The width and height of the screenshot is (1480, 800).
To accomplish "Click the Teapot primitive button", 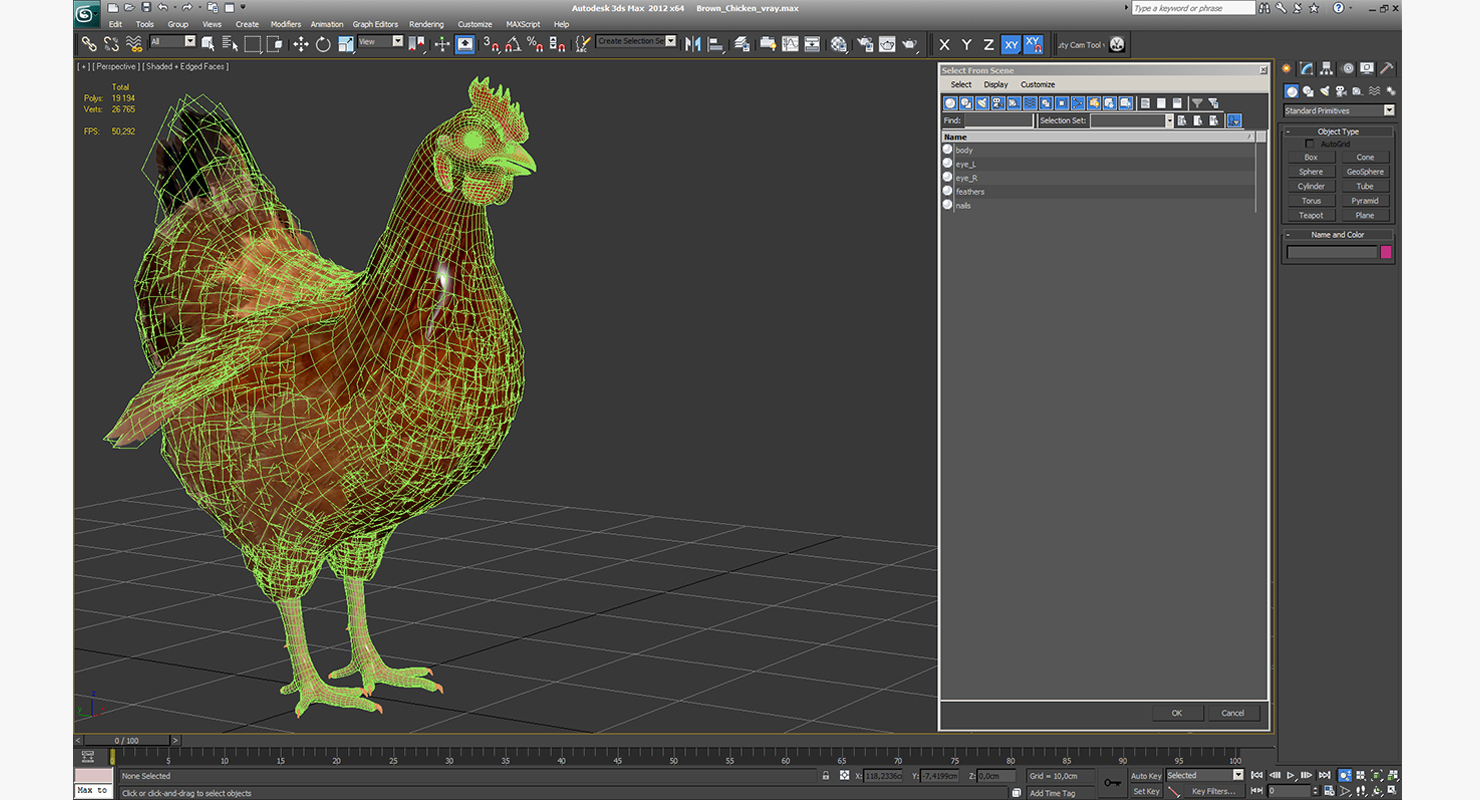I will click(x=1311, y=215).
